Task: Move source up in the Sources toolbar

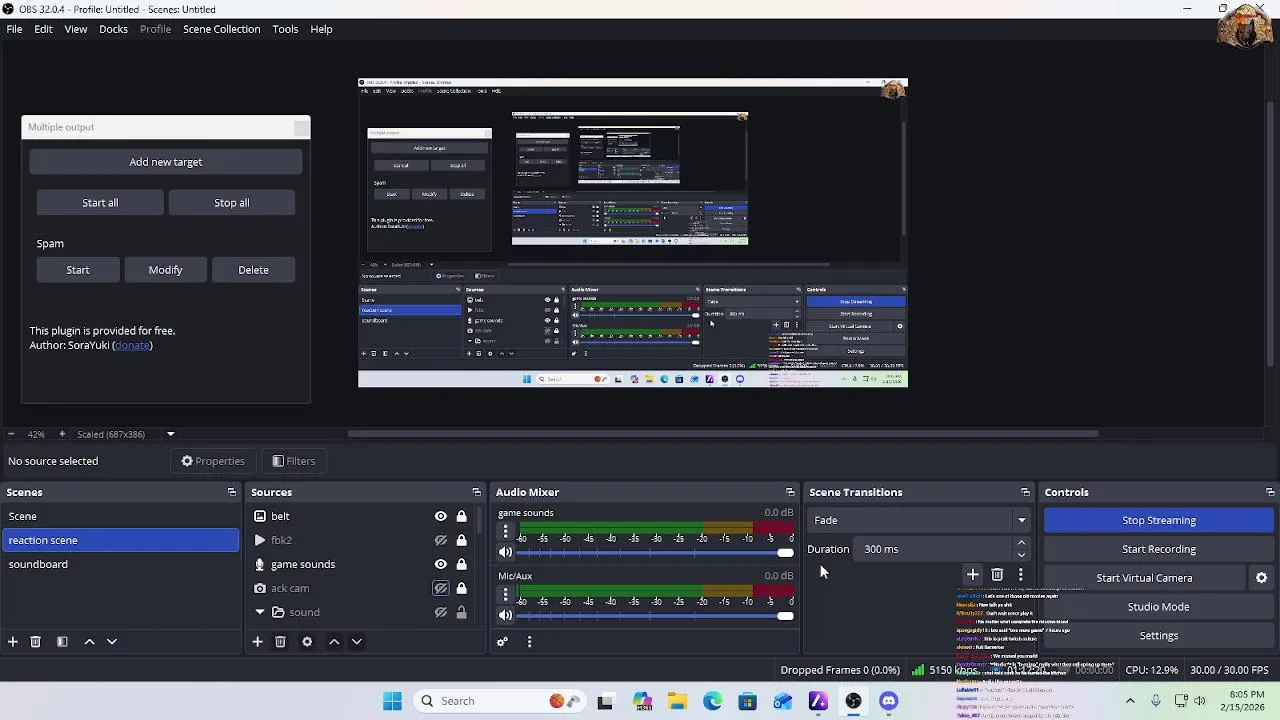Action: (x=334, y=642)
